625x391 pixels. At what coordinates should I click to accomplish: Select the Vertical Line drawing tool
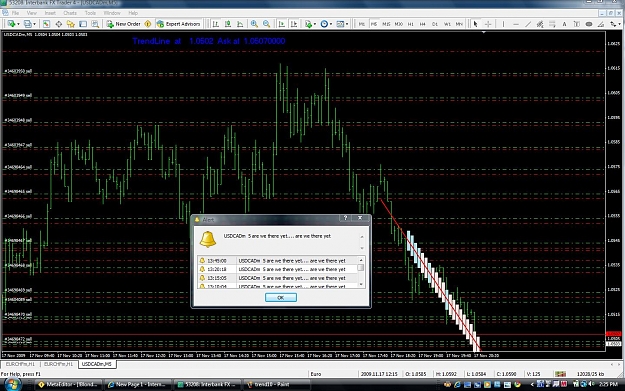point(503,24)
